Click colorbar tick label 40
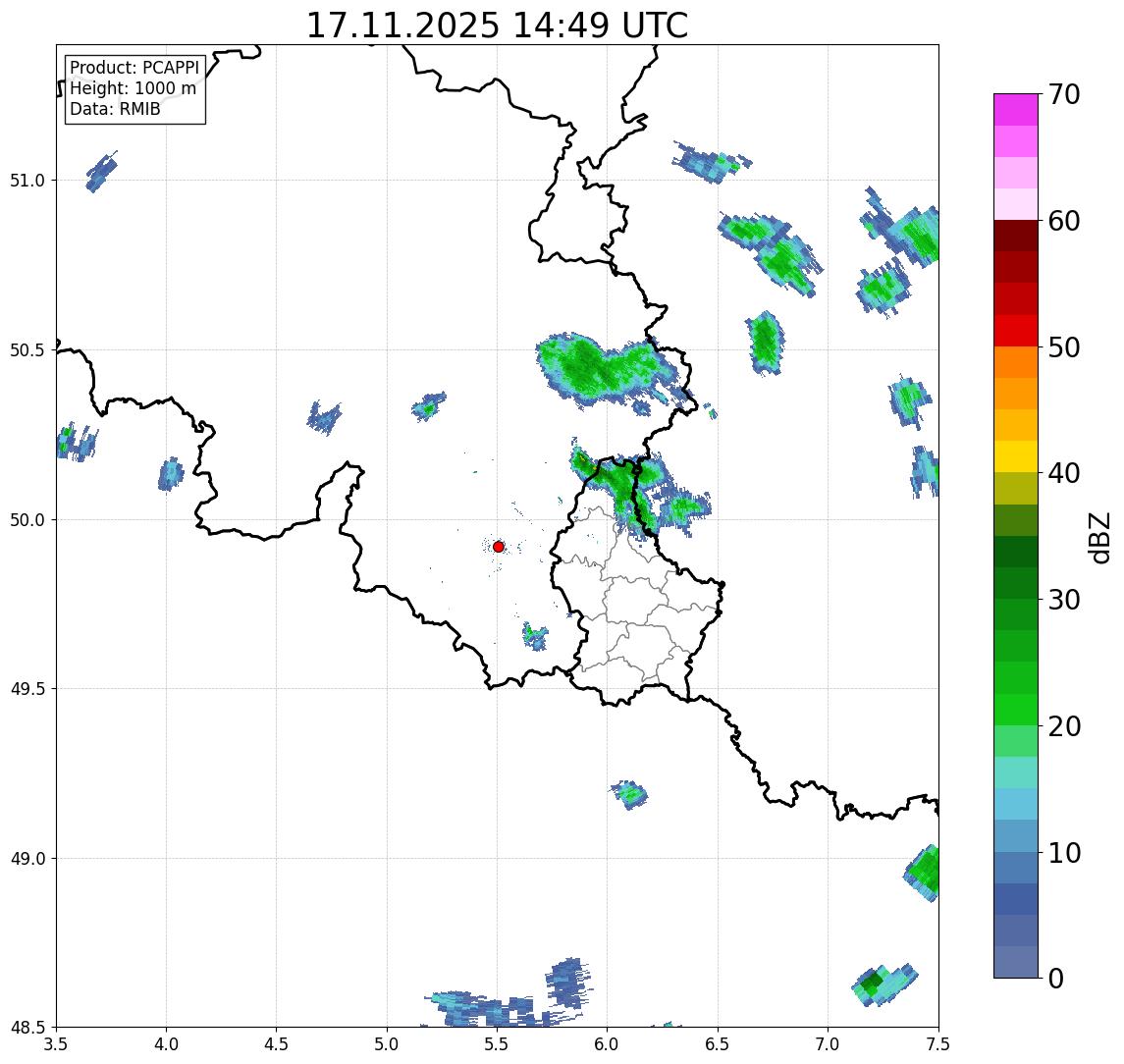This screenshot has width=1124, height=1064. (x=1064, y=473)
